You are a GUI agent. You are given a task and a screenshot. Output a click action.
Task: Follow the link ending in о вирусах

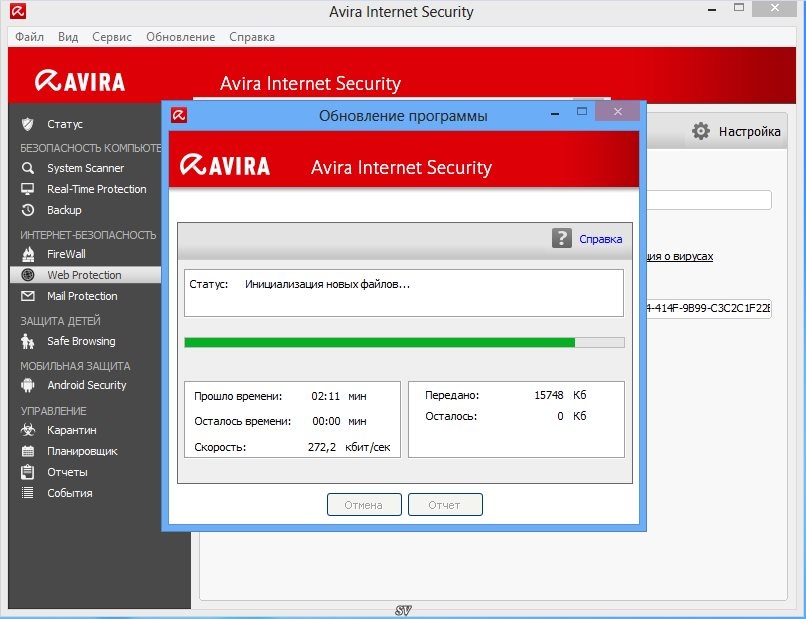[680, 256]
